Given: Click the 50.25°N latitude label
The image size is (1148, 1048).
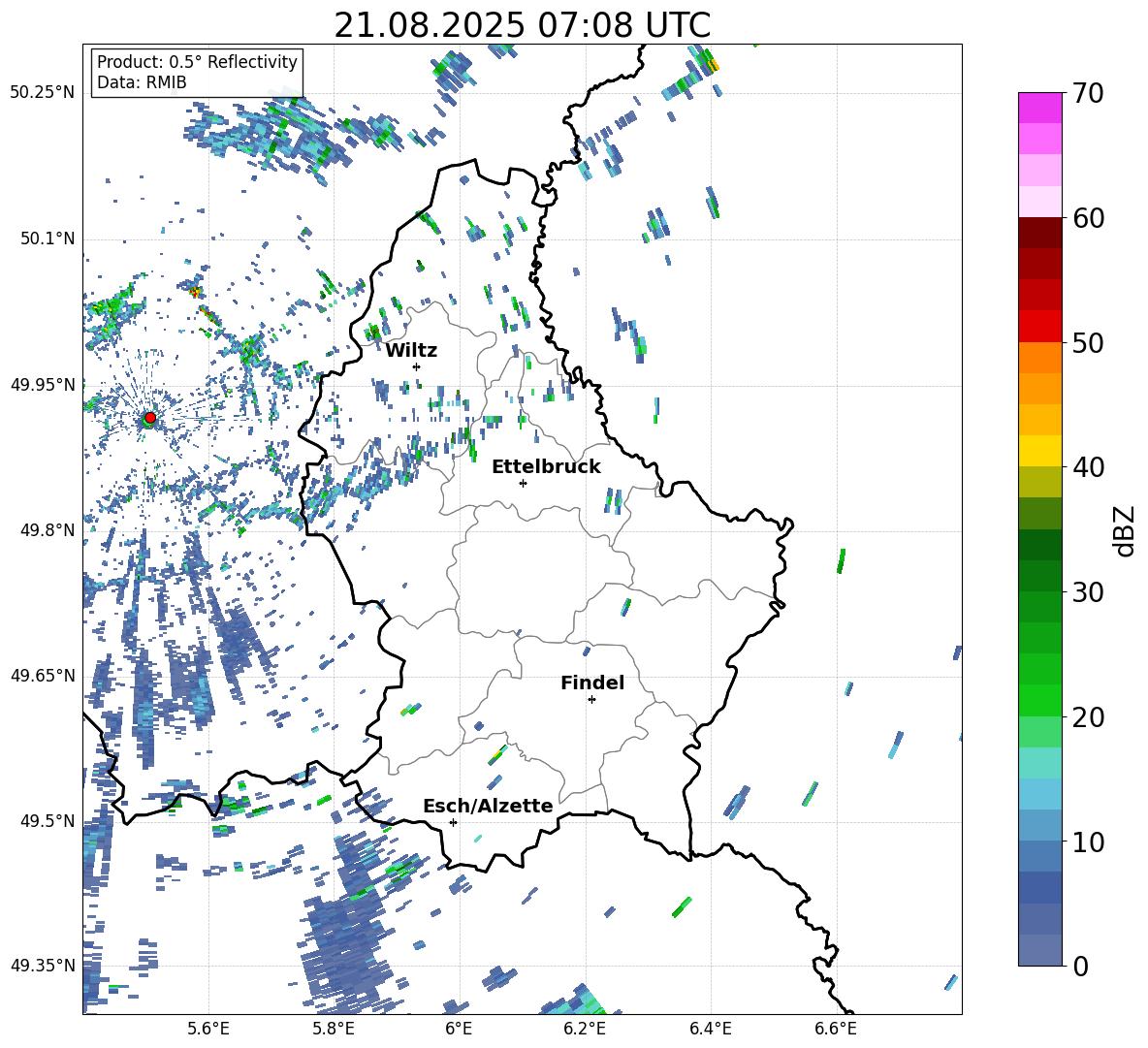Looking at the screenshot, I should tap(43, 93).
